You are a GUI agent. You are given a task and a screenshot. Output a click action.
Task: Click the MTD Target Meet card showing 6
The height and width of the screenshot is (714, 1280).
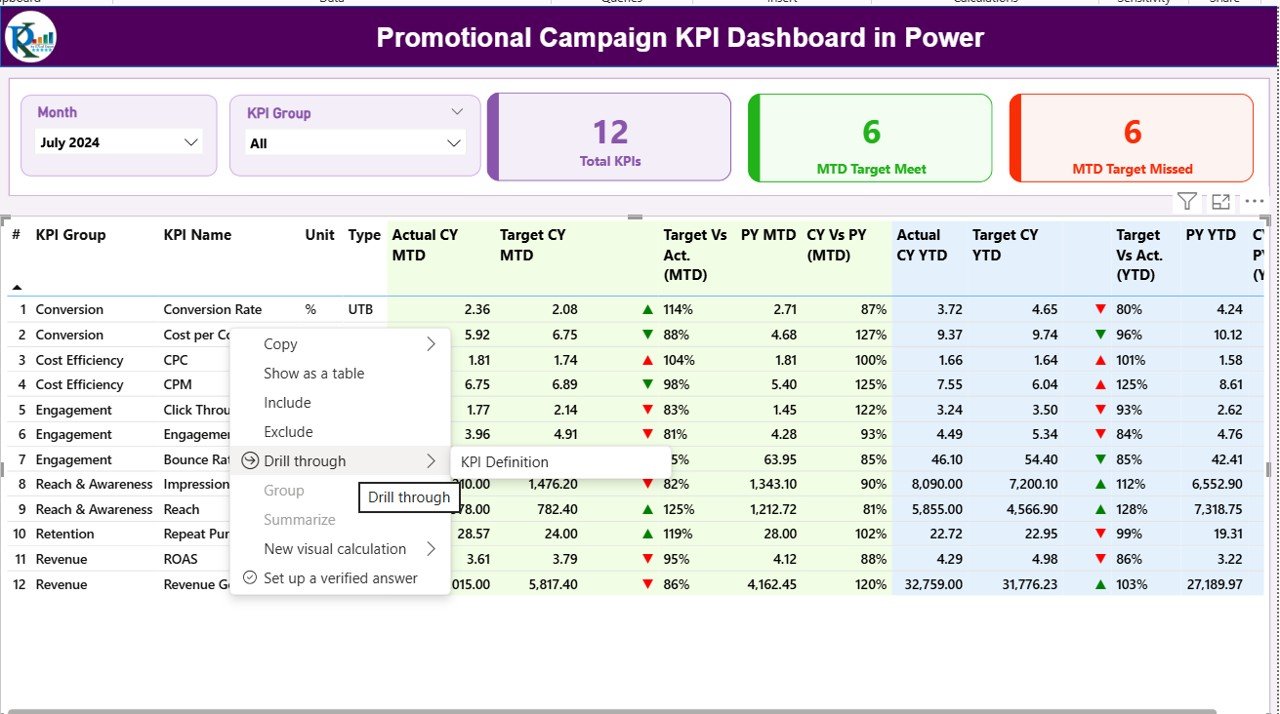pyautogui.click(x=869, y=138)
